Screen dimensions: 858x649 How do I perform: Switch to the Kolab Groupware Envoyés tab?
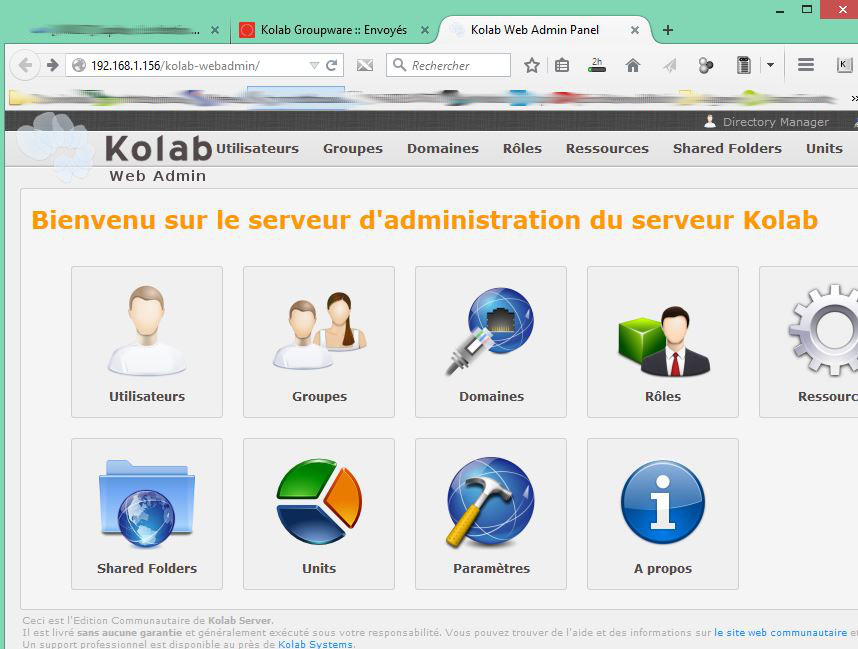pos(333,30)
